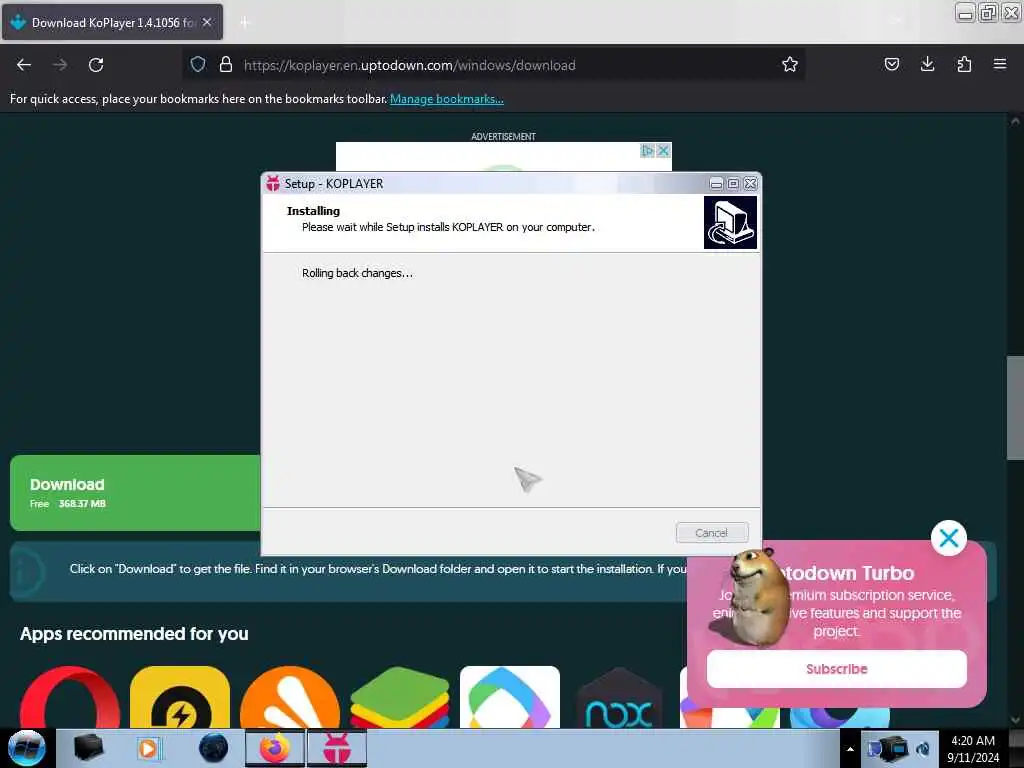The height and width of the screenshot is (768, 1024).
Task: Switch to KOPLAYER setup in taskbar
Action: [x=337, y=748]
